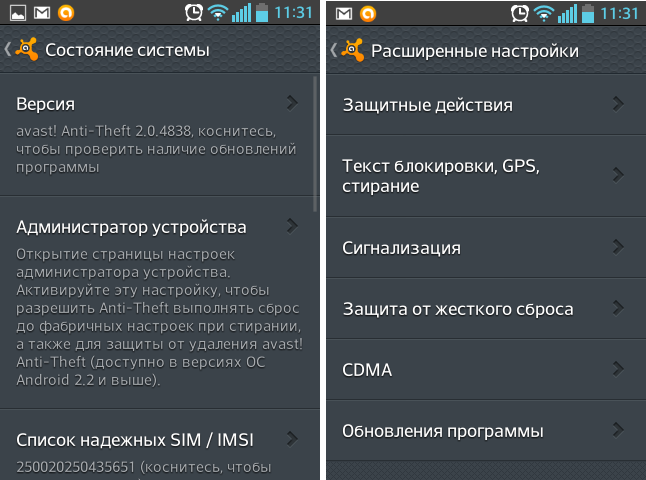Tap orange avast notification icon in left status bar
Image resolution: width=646 pixels, height=480 pixels.
66,13
